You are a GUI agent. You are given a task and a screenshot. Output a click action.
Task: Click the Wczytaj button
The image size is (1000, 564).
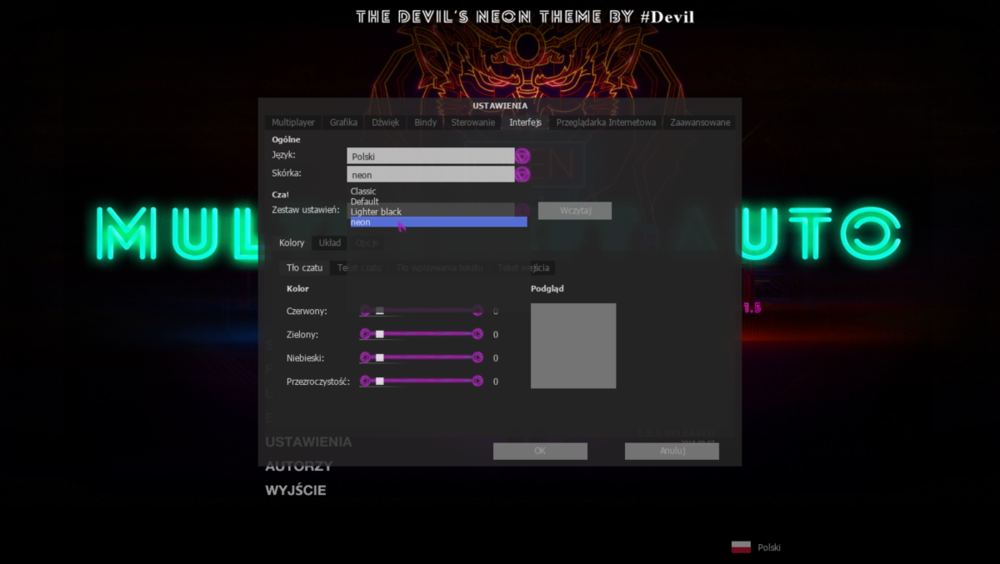575,211
